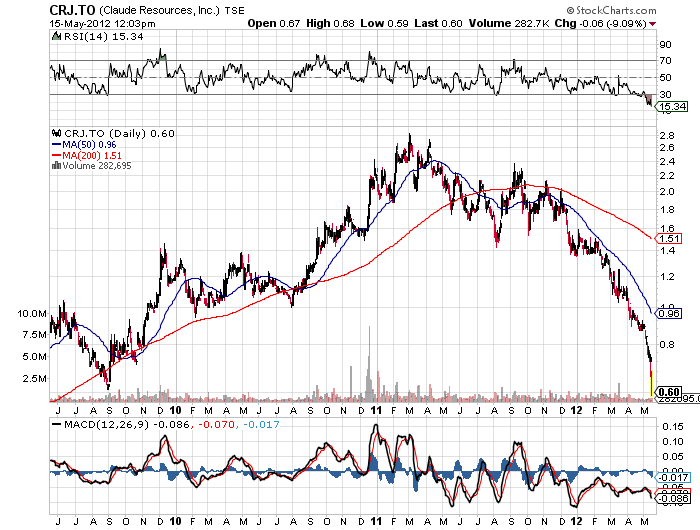The width and height of the screenshot is (700, 530).
Task: Click the RSI axis 90 level label
Action: [665, 44]
